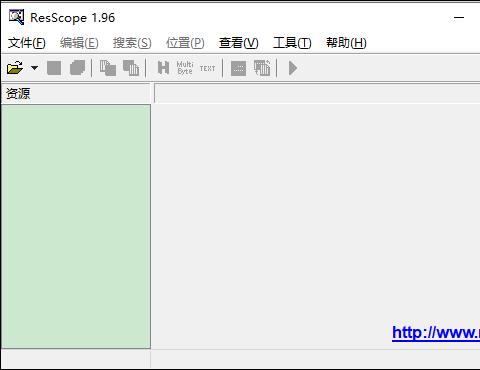Screen dimensions: 480x370
Task: Click the ResScope app icon in title bar
Action: 16,17
